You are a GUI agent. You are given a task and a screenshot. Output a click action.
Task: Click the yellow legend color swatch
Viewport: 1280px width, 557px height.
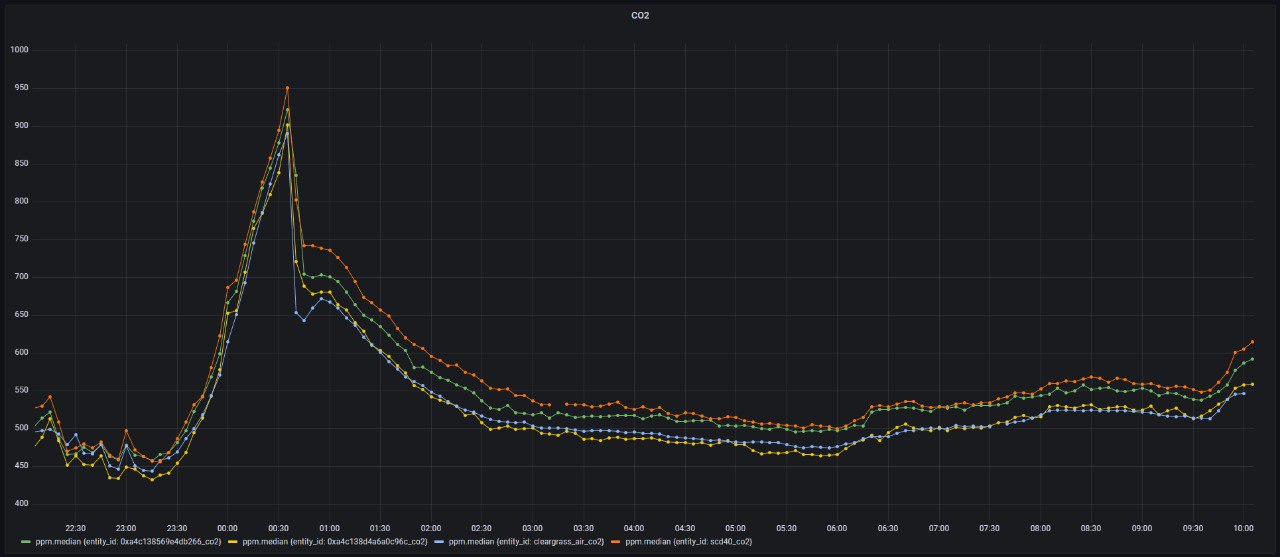pos(233,541)
